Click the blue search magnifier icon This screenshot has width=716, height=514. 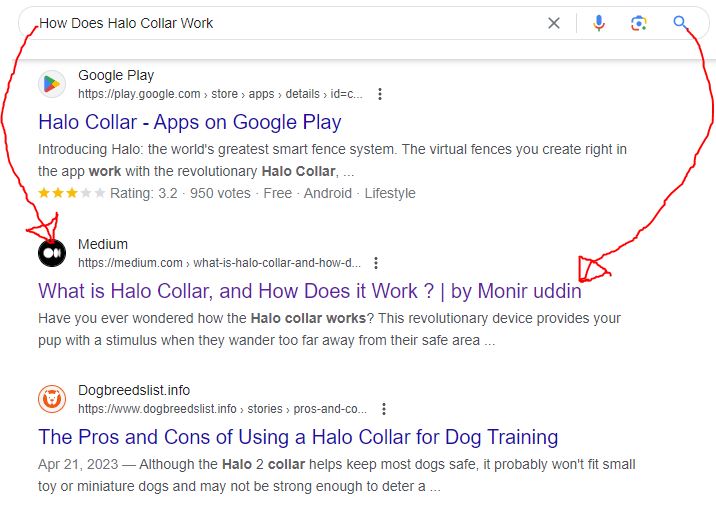[x=681, y=23]
